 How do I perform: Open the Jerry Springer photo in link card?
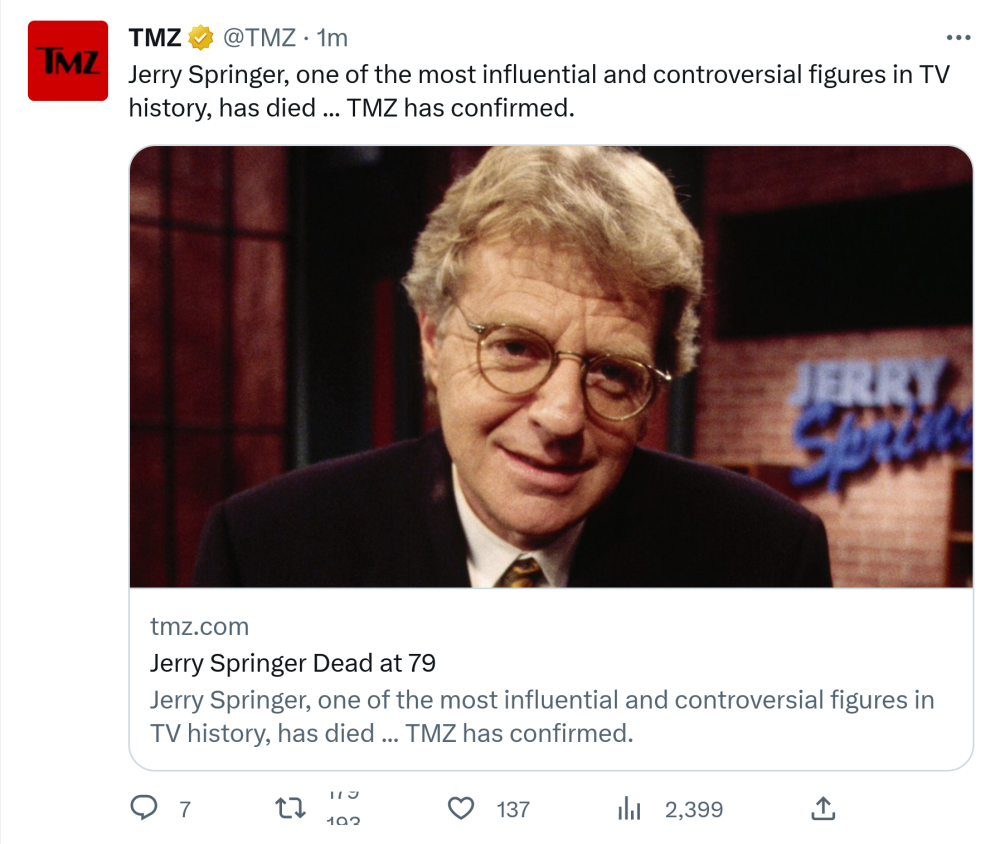point(551,366)
